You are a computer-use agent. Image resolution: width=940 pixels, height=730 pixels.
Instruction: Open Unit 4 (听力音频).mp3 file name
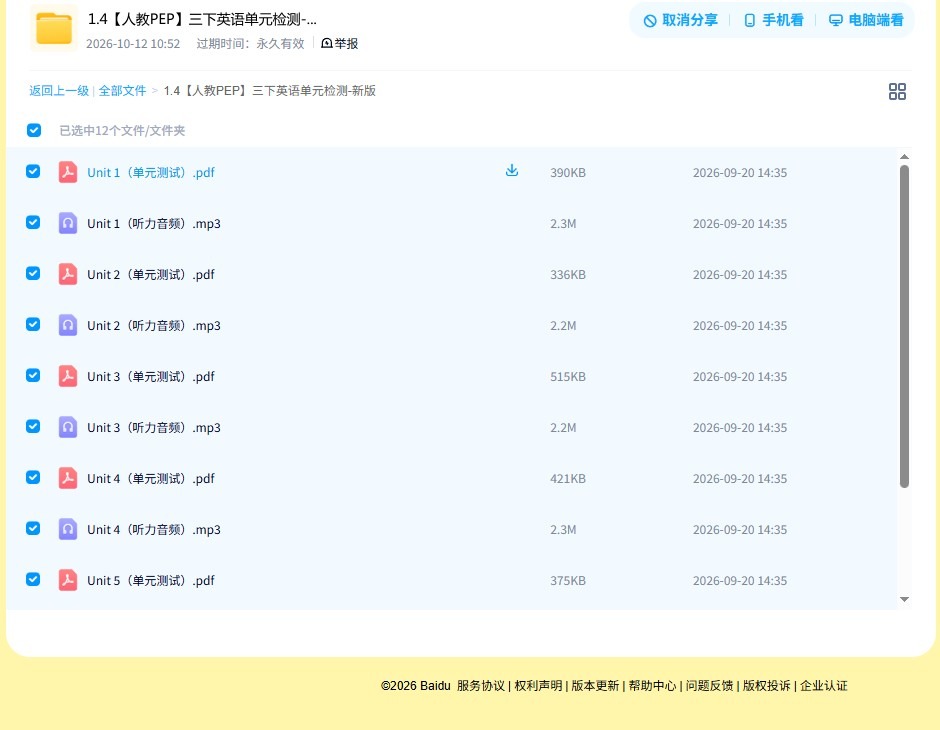[x=153, y=529]
